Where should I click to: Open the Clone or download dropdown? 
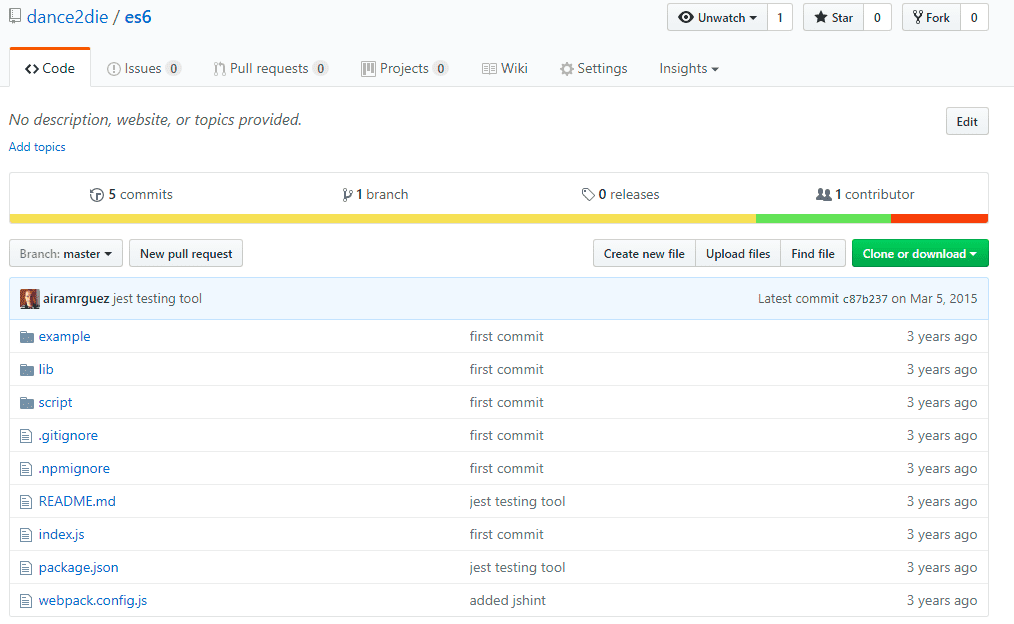(x=919, y=254)
